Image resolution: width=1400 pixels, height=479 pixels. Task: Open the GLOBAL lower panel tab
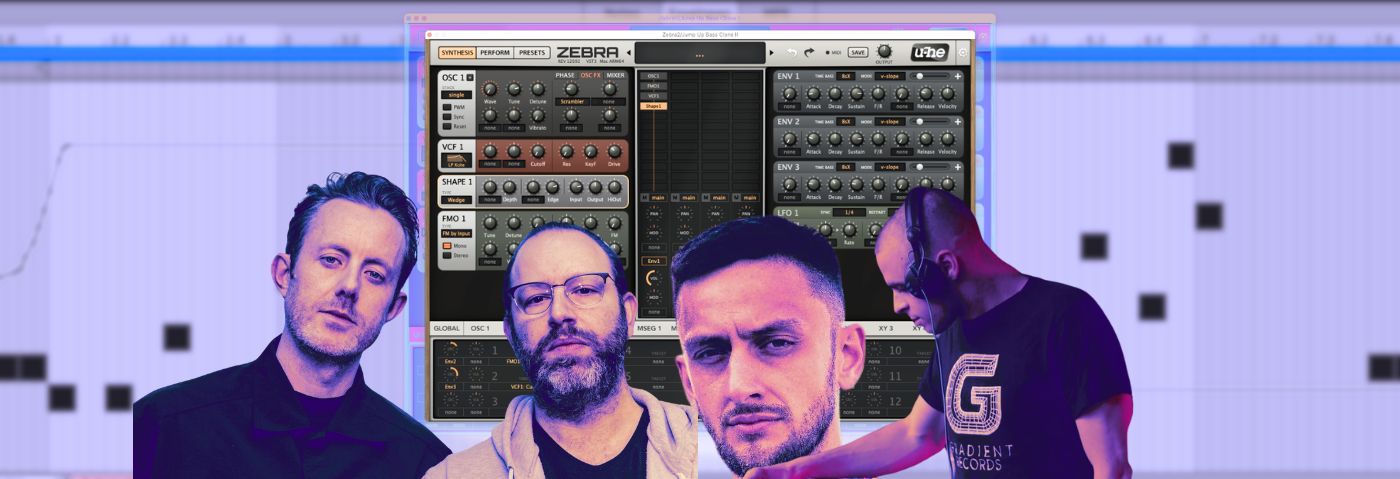[x=446, y=327]
